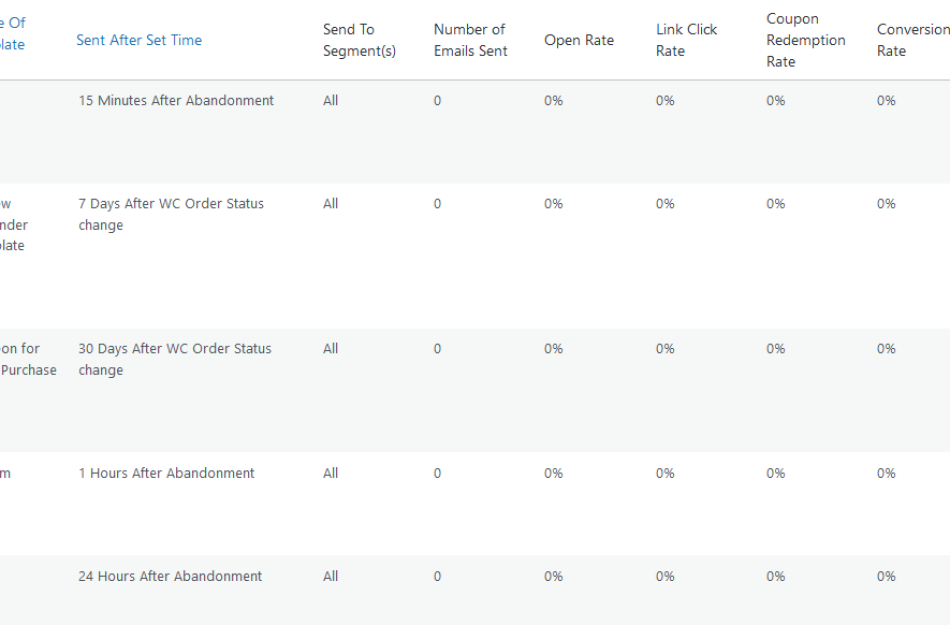950x625 pixels.
Task: Click the Name Of Template column header
Action: (x=12, y=31)
